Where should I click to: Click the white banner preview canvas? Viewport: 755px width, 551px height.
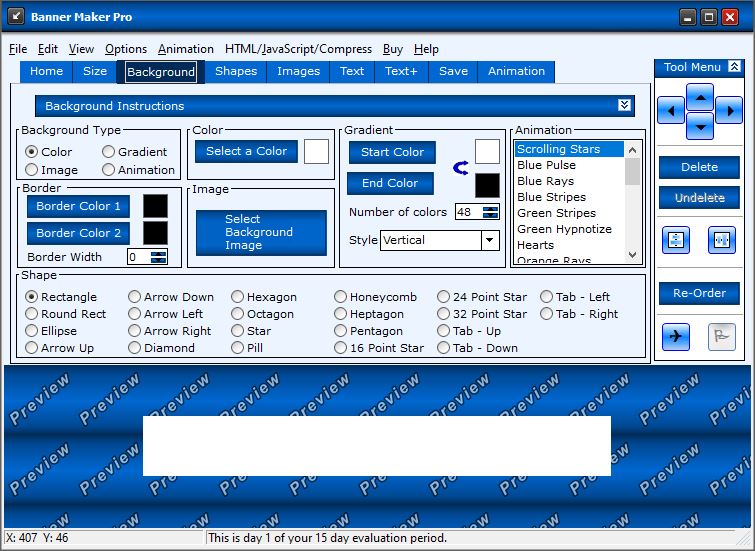pyautogui.click(x=377, y=446)
